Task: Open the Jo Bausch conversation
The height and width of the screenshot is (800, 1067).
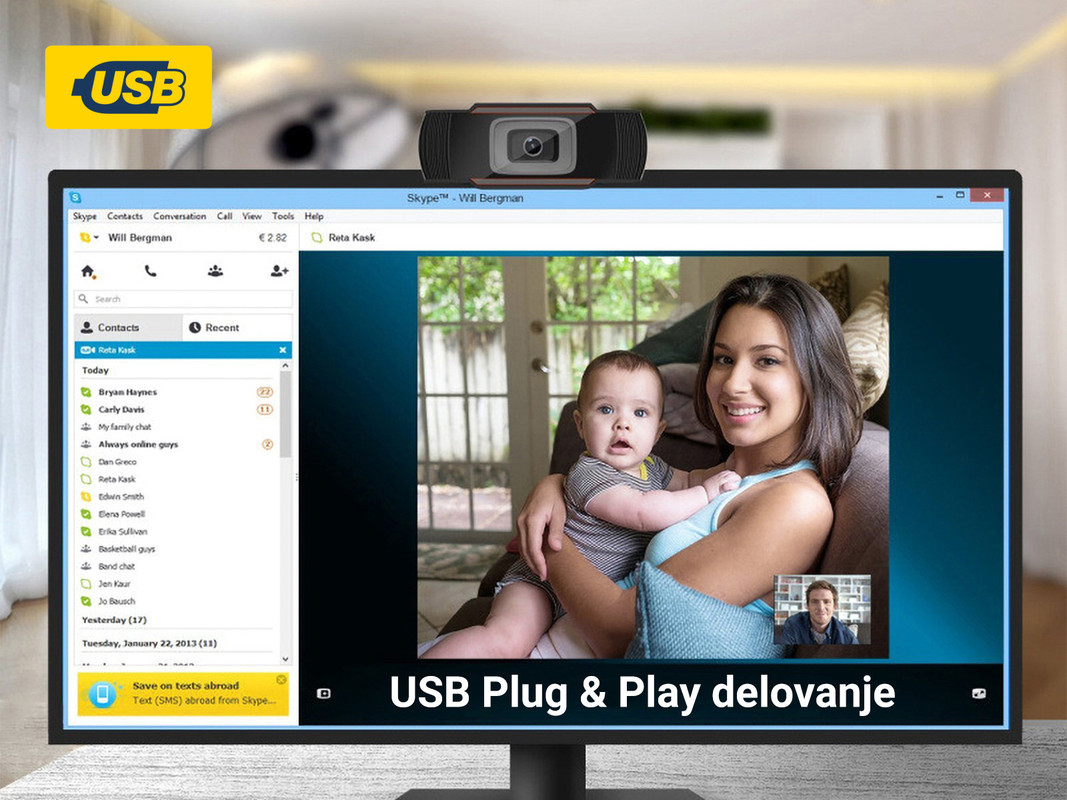Action: 116,601
